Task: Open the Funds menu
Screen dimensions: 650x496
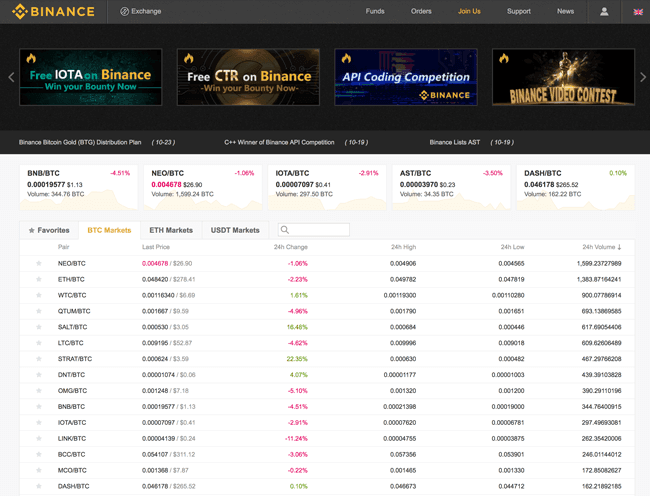Action: [375, 12]
